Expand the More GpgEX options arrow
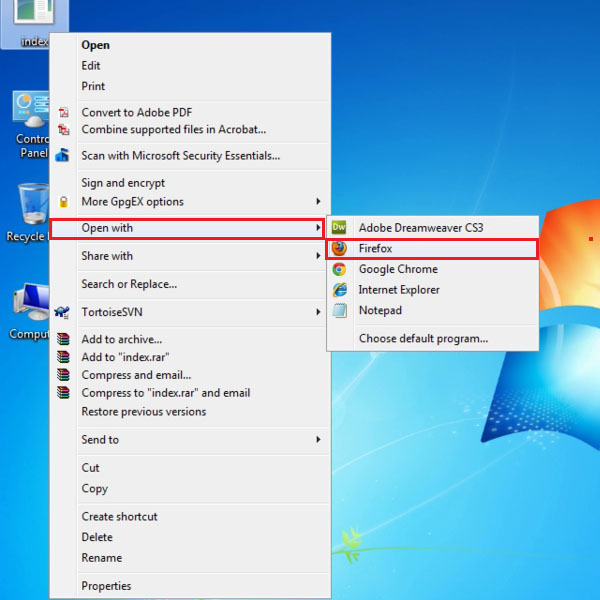600x600 pixels. [x=318, y=201]
